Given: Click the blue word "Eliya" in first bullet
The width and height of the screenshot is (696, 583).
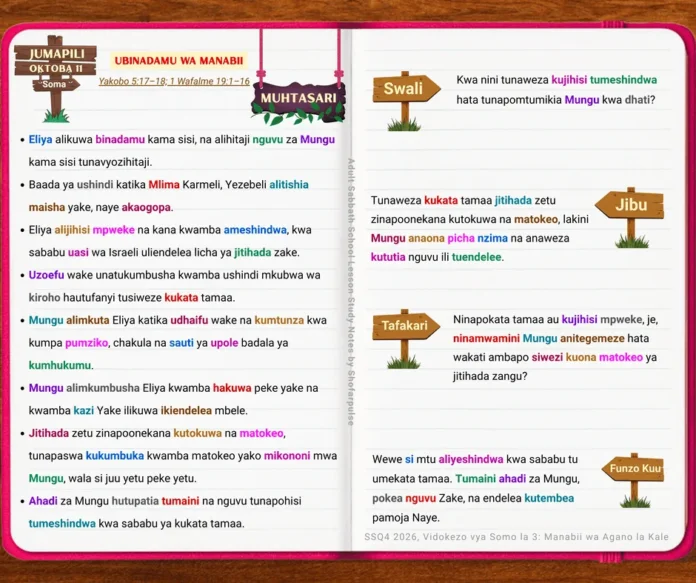Looking at the screenshot, I should pyautogui.click(x=40, y=139).
